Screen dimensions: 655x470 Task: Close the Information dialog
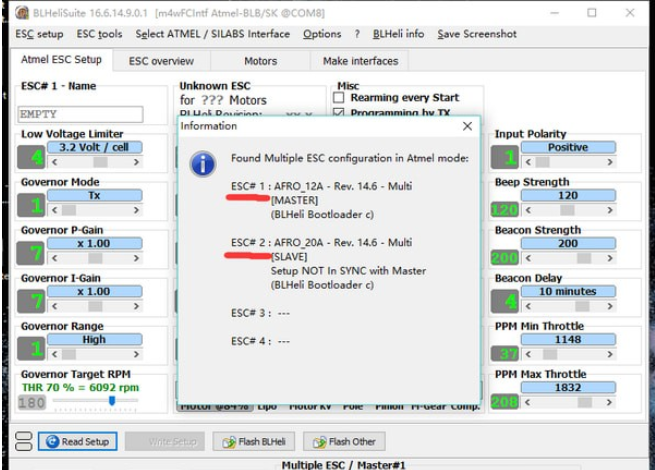(467, 126)
